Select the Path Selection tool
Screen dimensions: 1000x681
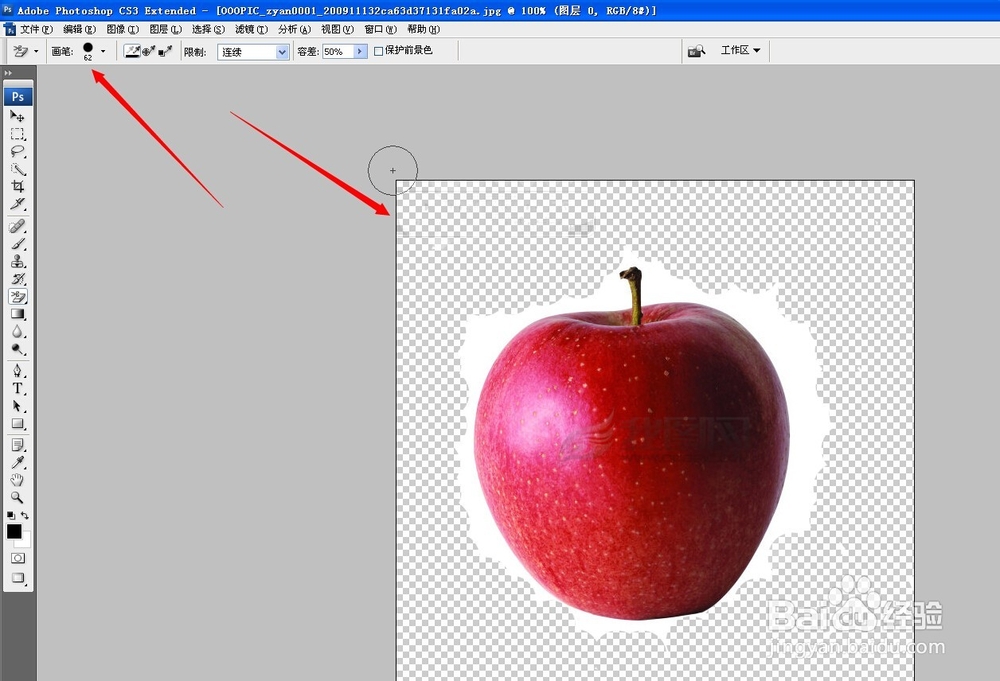pyautogui.click(x=17, y=406)
